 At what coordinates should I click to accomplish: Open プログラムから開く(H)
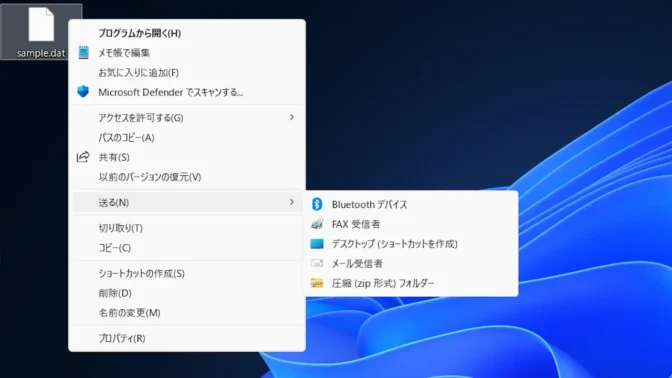pyautogui.click(x=187, y=33)
